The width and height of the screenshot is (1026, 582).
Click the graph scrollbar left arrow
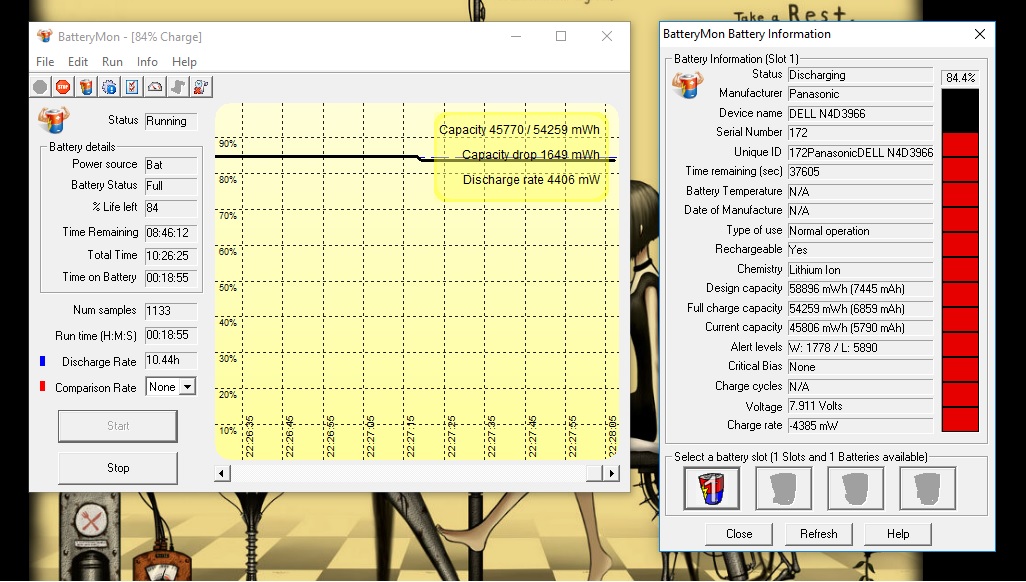tap(222, 473)
